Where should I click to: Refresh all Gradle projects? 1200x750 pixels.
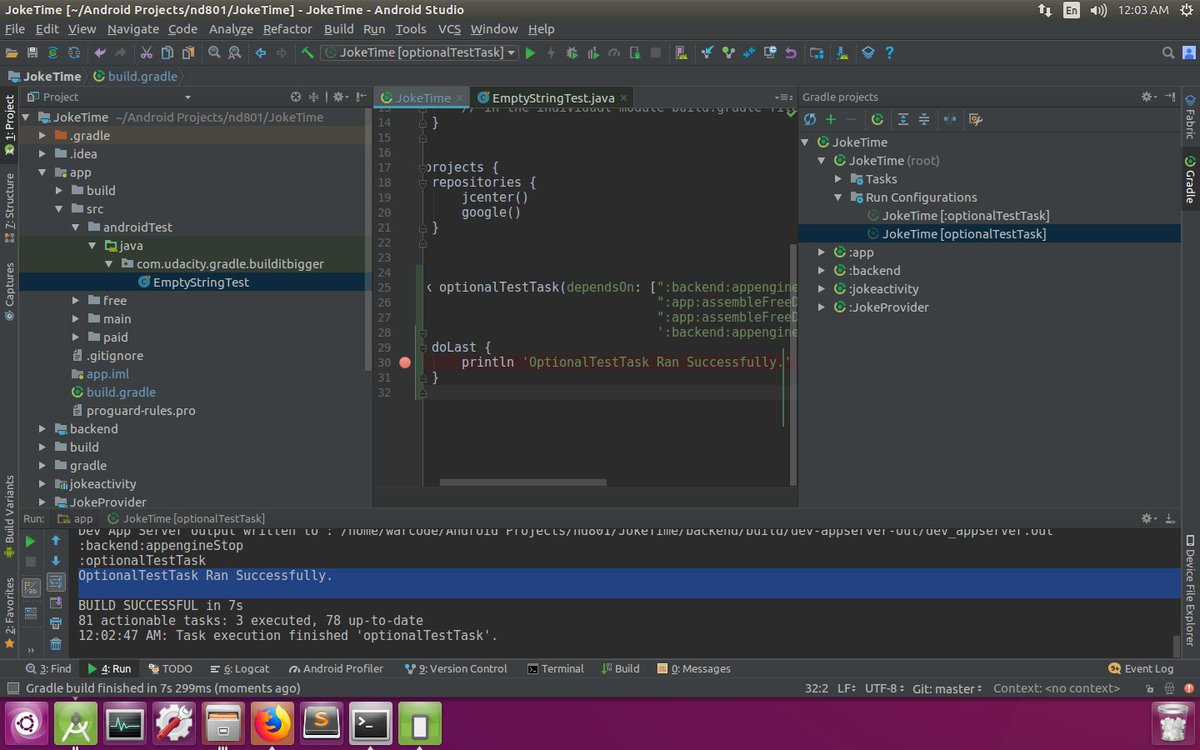[810, 119]
